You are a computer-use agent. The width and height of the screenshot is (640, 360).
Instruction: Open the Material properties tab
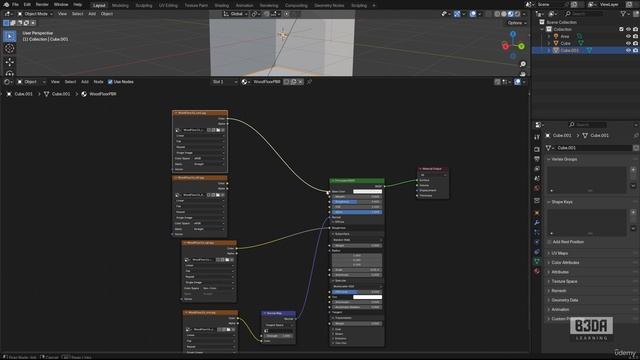(x=537, y=271)
